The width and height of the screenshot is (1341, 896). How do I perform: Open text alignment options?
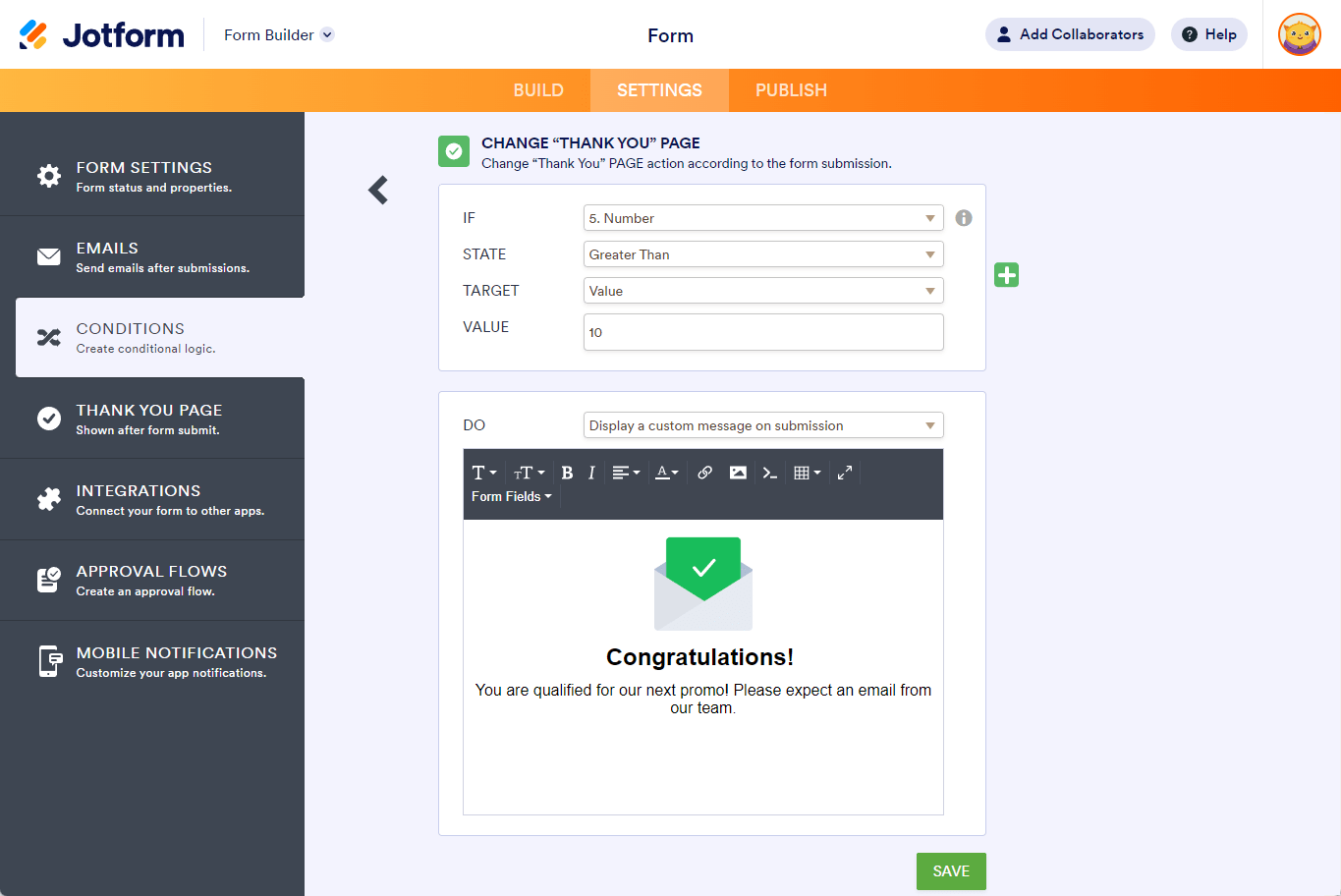[626, 473]
